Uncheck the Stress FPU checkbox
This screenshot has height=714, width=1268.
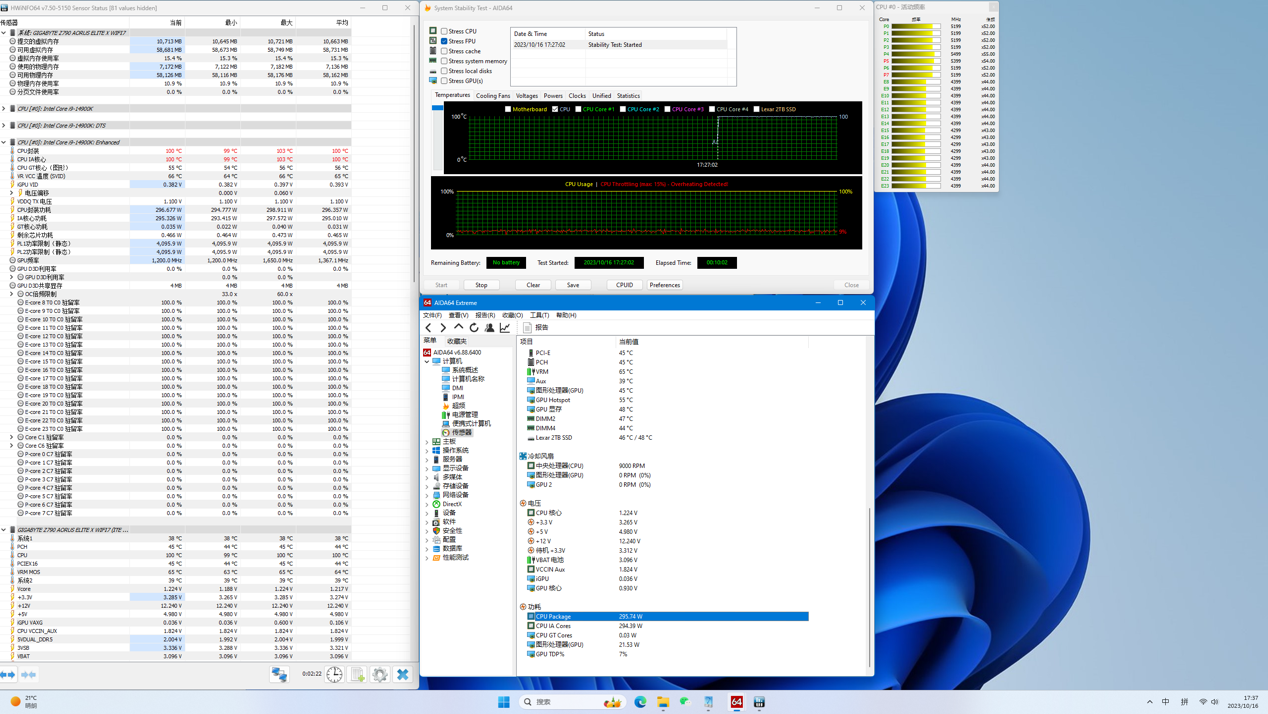[444, 41]
